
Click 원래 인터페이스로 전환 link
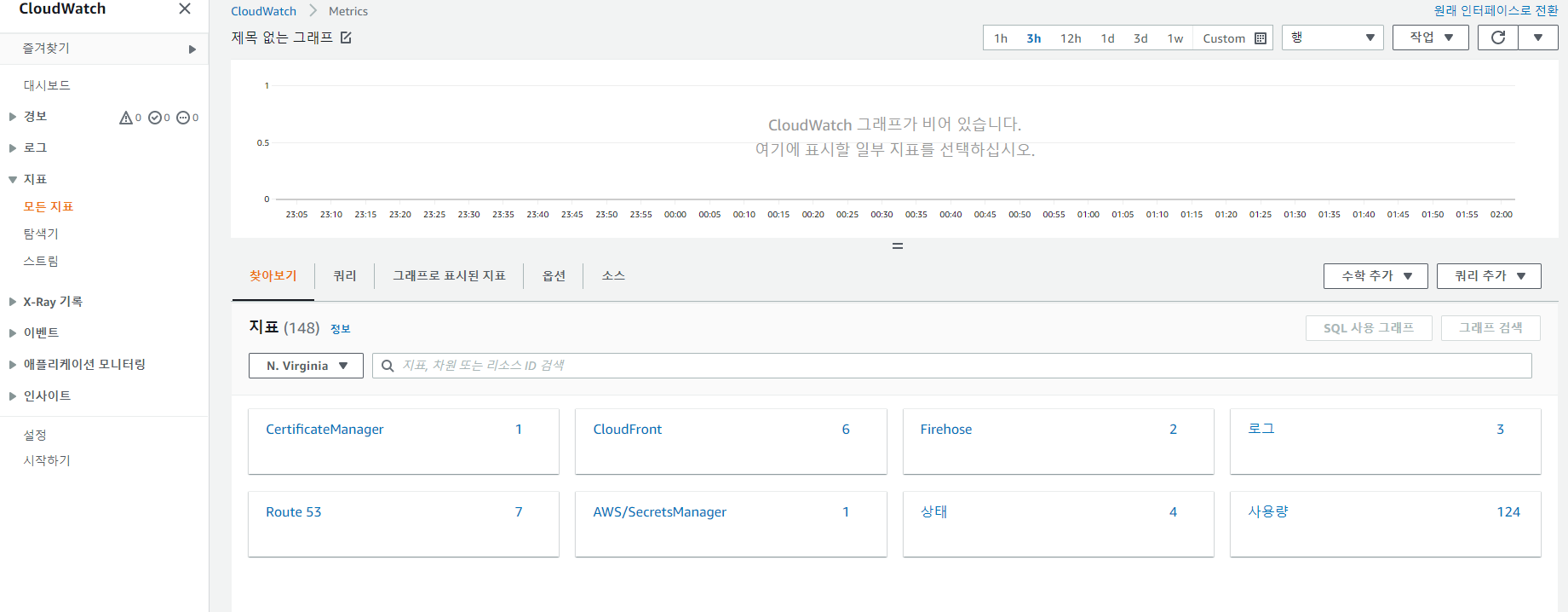pos(1496,10)
